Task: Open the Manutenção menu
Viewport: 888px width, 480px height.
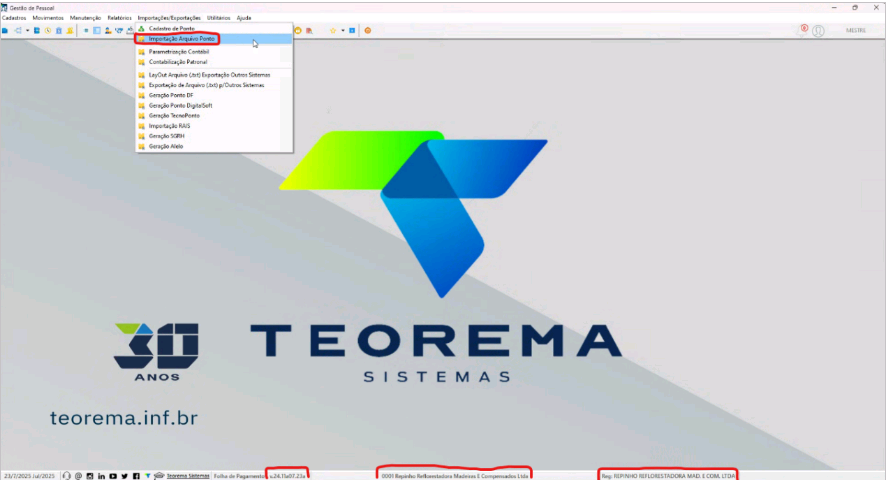Action: (x=86, y=18)
